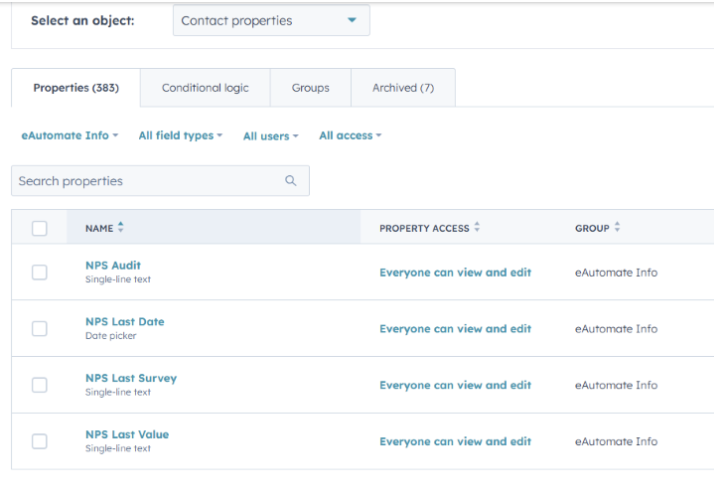
Task: Click NPS Last Value's access link
Action: pyautogui.click(x=455, y=441)
